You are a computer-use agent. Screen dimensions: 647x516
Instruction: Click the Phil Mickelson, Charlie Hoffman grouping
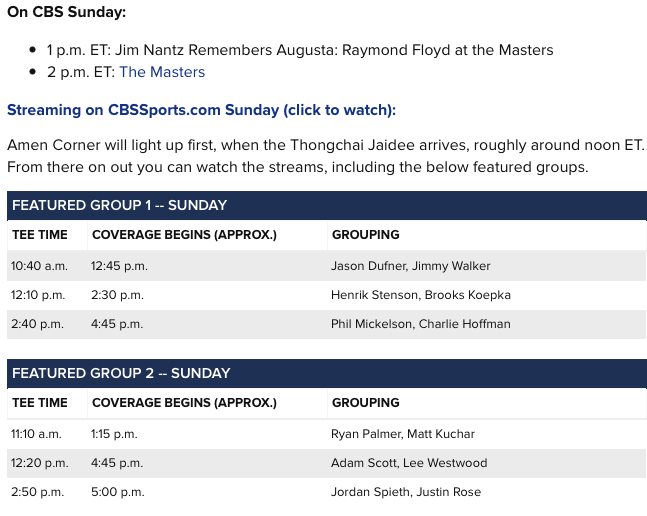pyautogui.click(x=421, y=324)
